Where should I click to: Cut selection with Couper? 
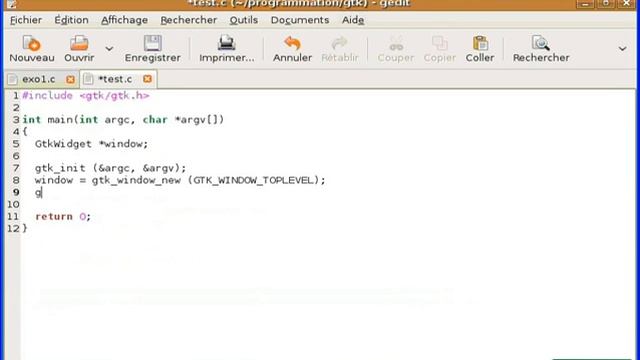[x=396, y=49]
